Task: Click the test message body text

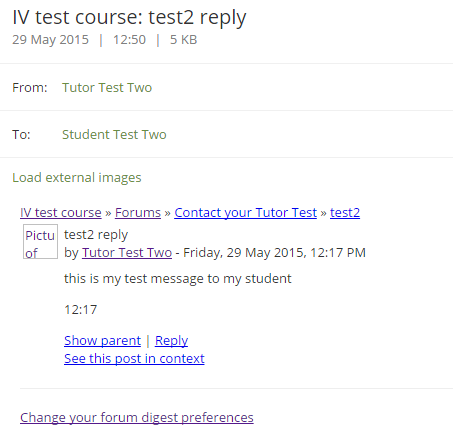Action: [178, 279]
